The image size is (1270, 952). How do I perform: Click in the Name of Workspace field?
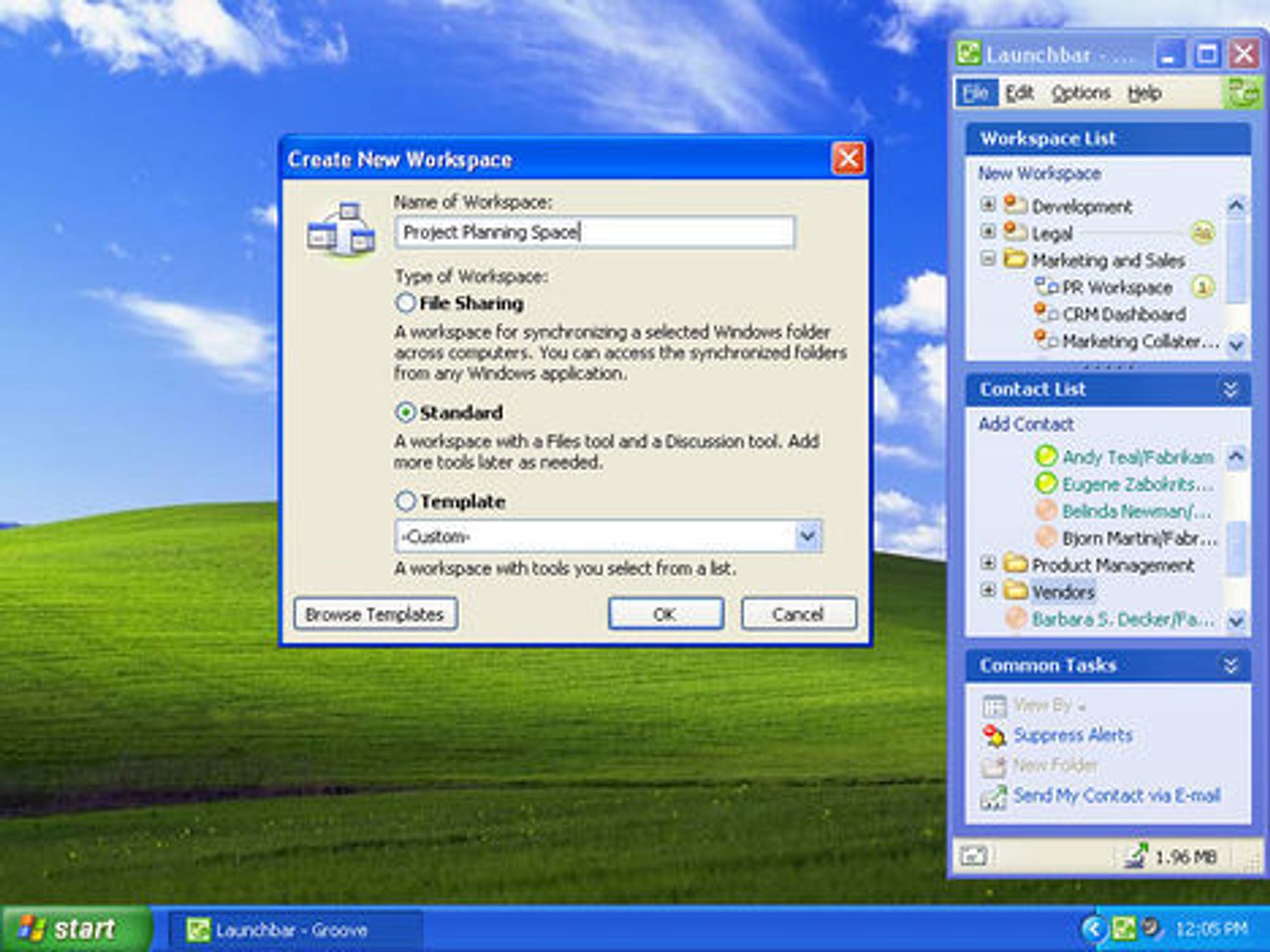point(594,232)
